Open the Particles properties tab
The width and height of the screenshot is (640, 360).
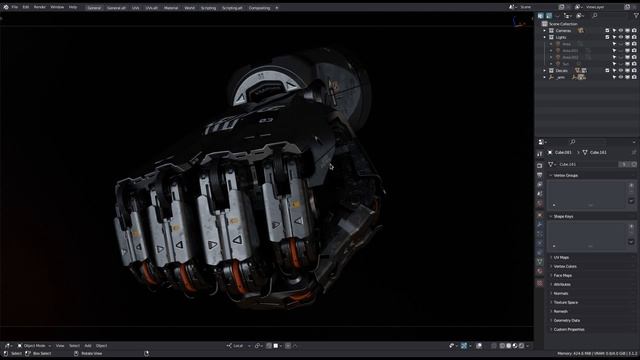coord(540,234)
